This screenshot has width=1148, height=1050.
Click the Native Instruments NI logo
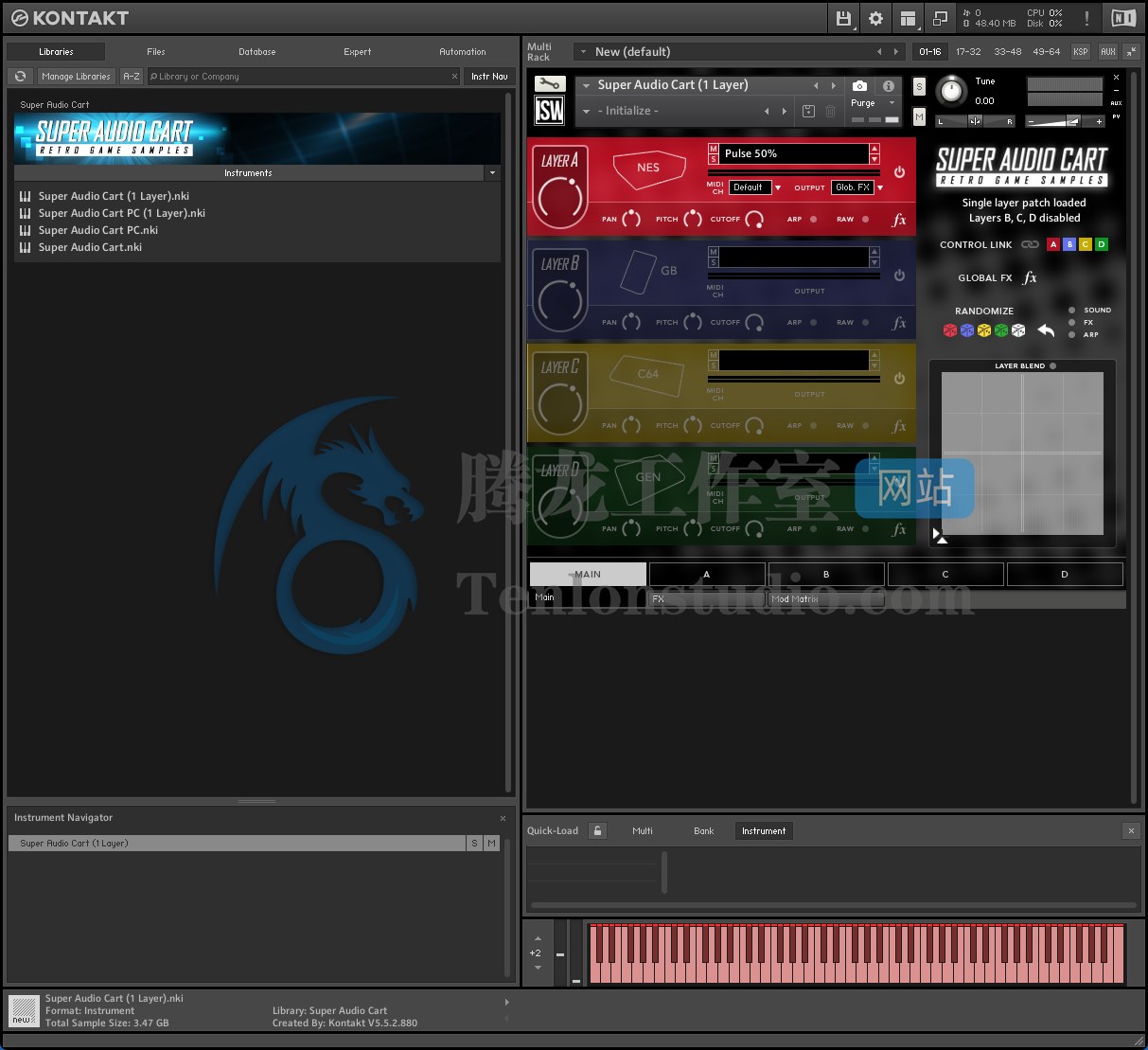point(1123,18)
